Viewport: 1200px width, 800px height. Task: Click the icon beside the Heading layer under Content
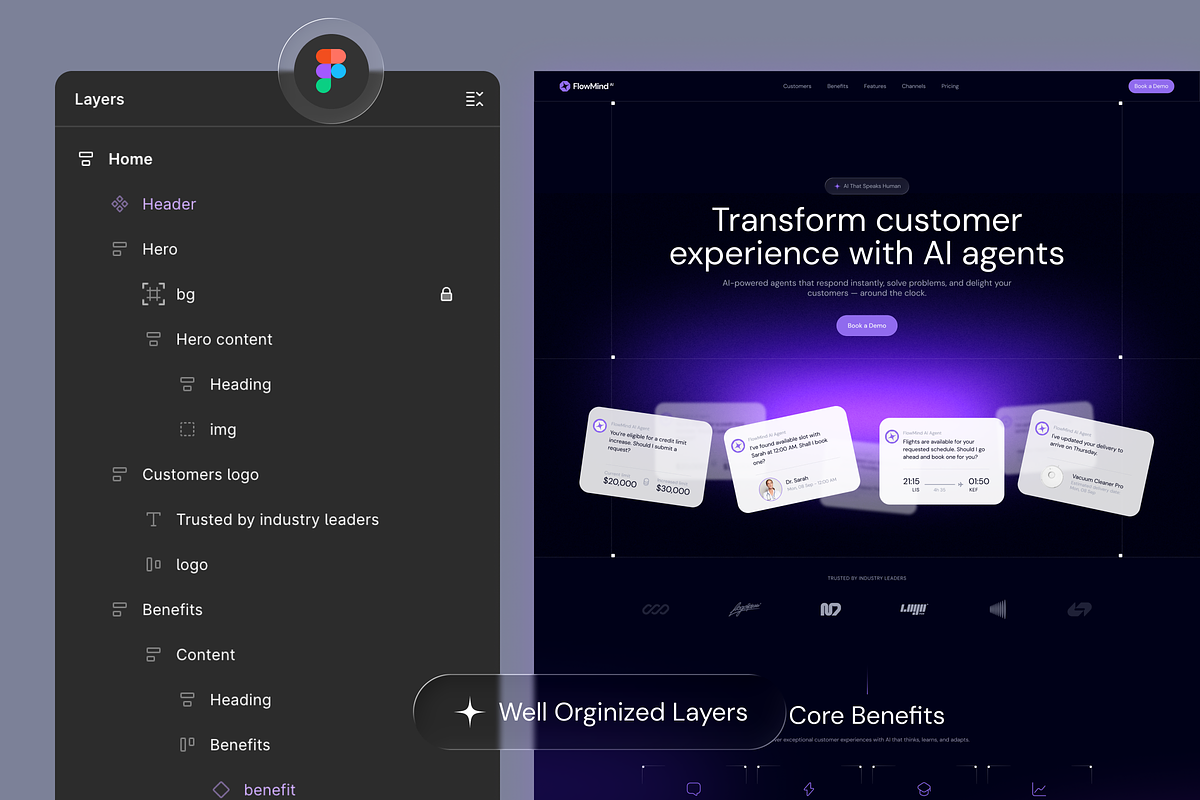[x=187, y=700]
